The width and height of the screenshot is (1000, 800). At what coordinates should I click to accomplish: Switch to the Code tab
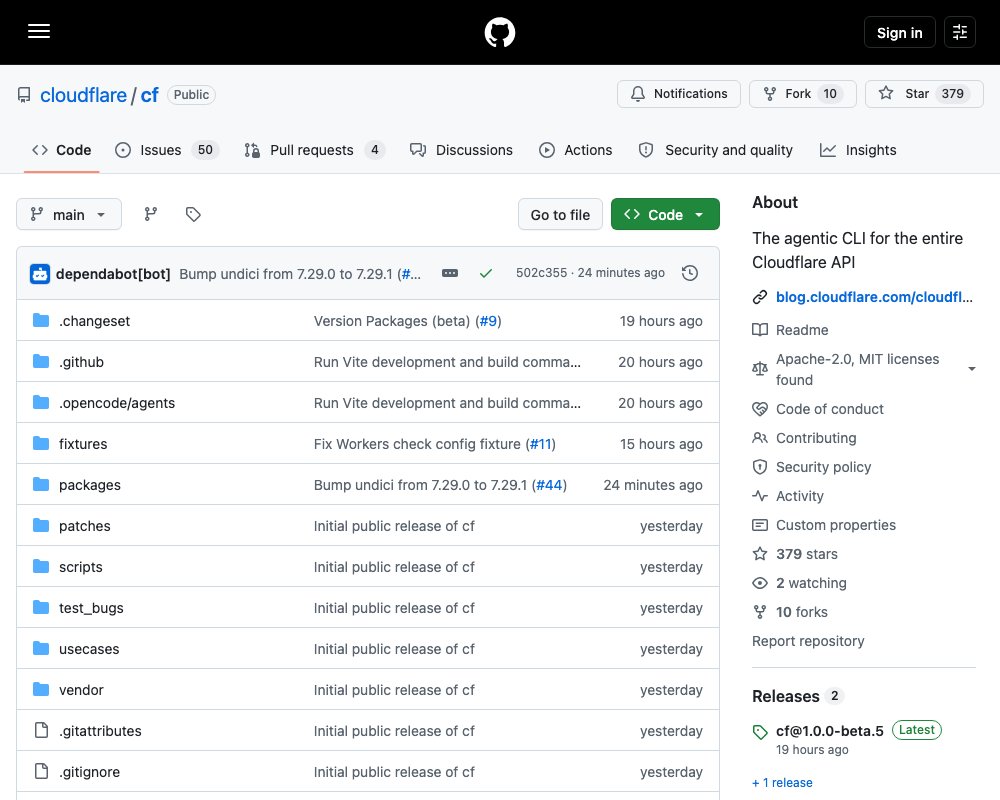pyautogui.click(x=61, y=150)
